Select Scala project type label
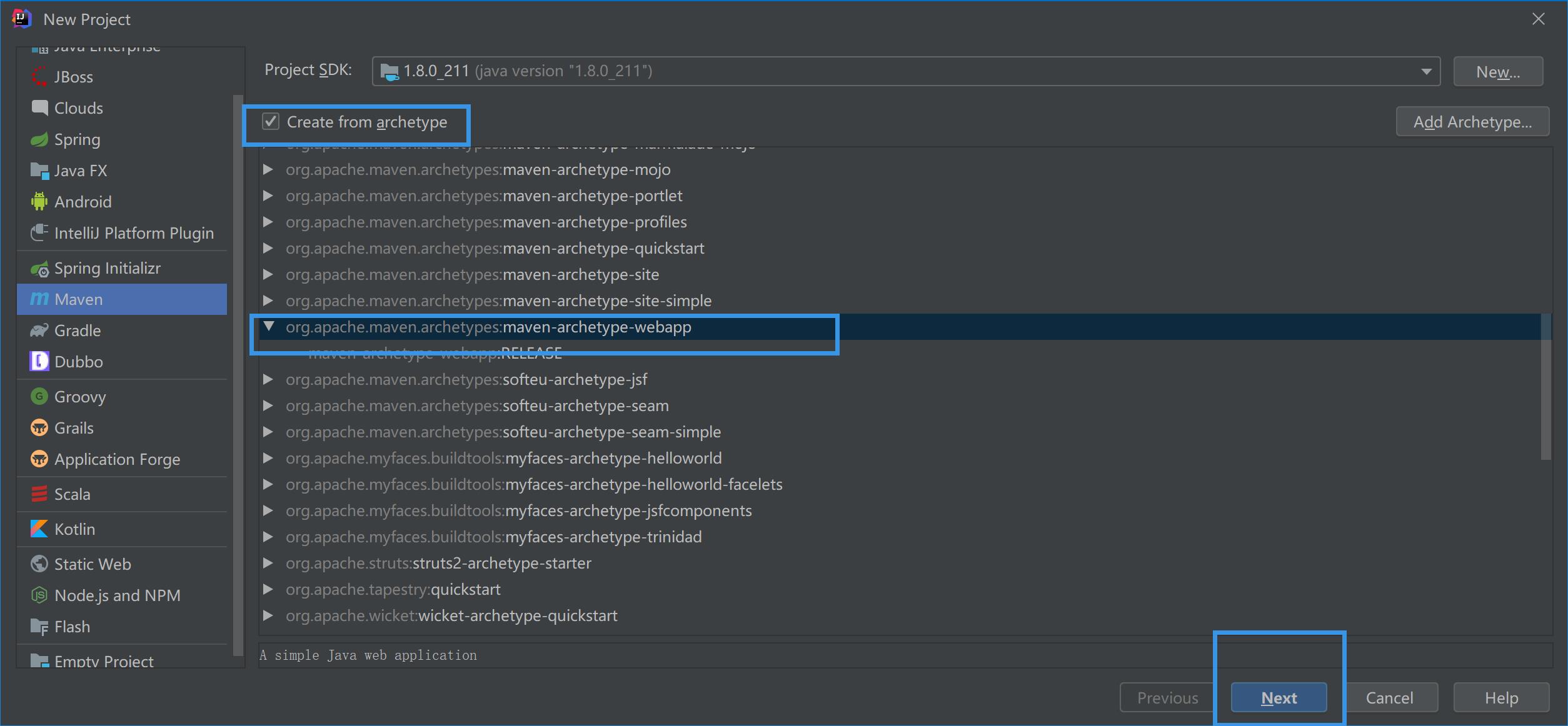Viewport: 1568px width, 726px height. click(x=73, y=494)
